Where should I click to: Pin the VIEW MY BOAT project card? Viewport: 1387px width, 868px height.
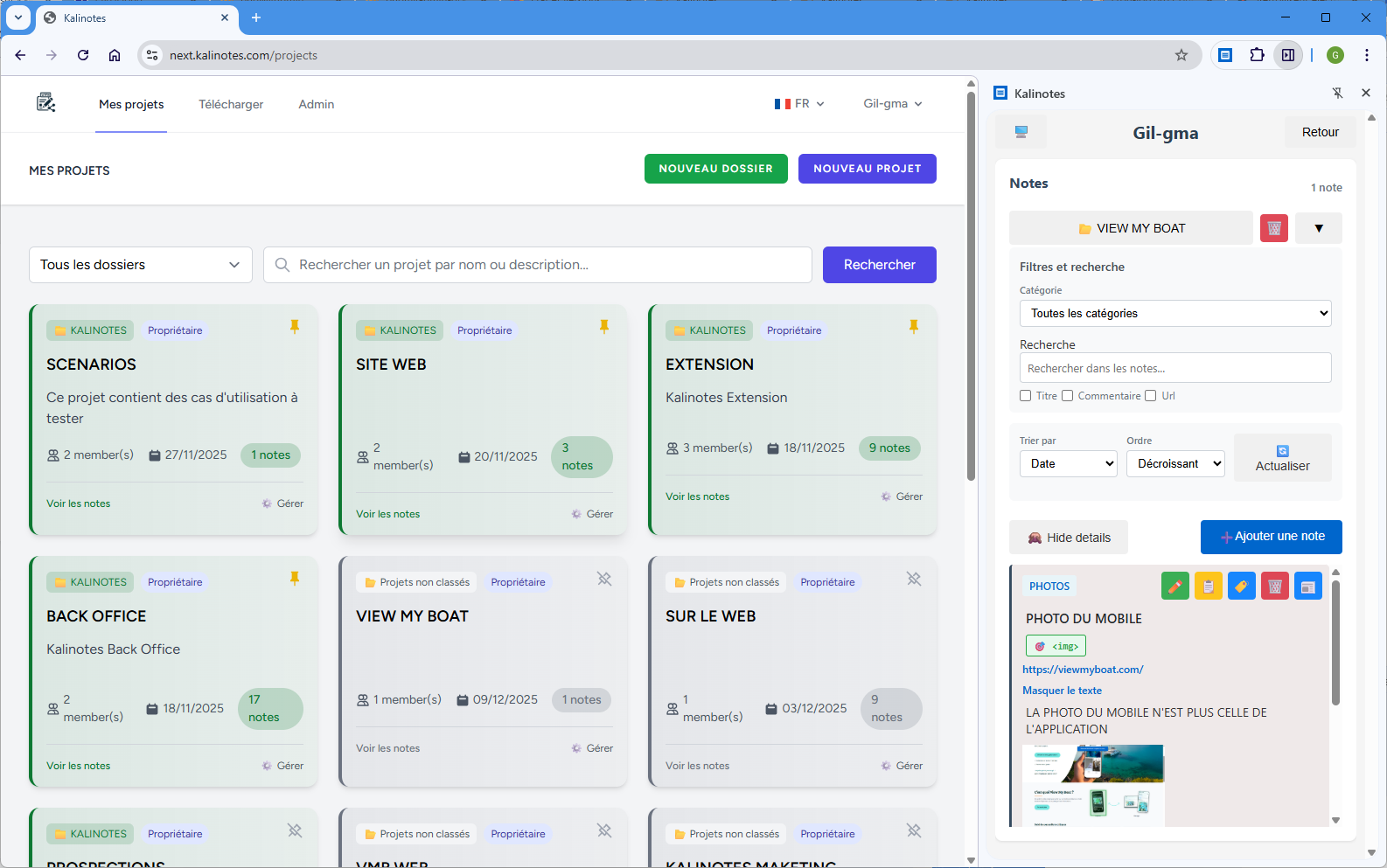(x=604, y=579)
